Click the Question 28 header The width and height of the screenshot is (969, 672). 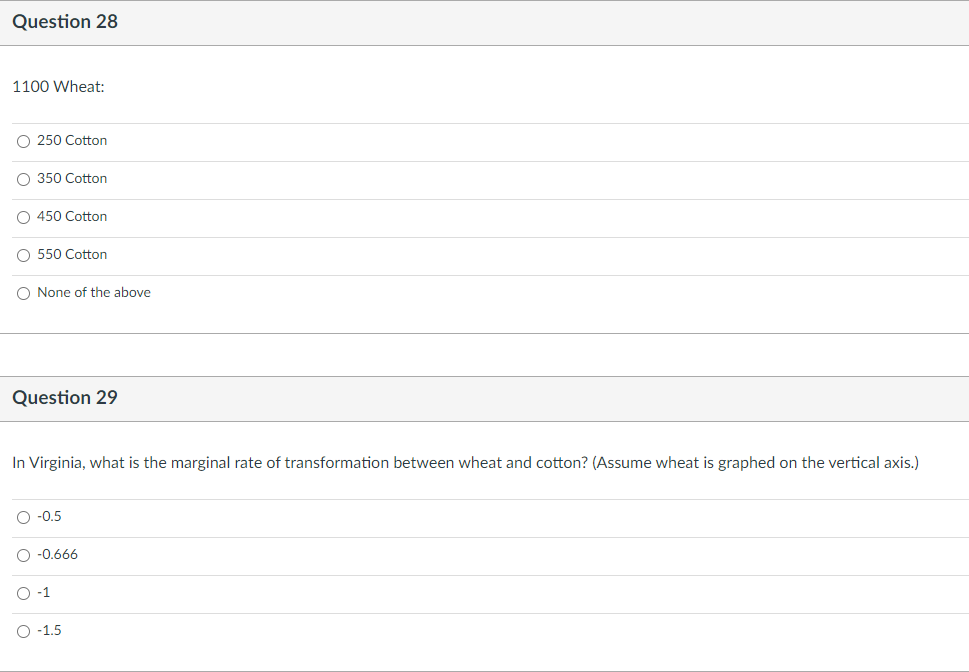tap(64, 21)
